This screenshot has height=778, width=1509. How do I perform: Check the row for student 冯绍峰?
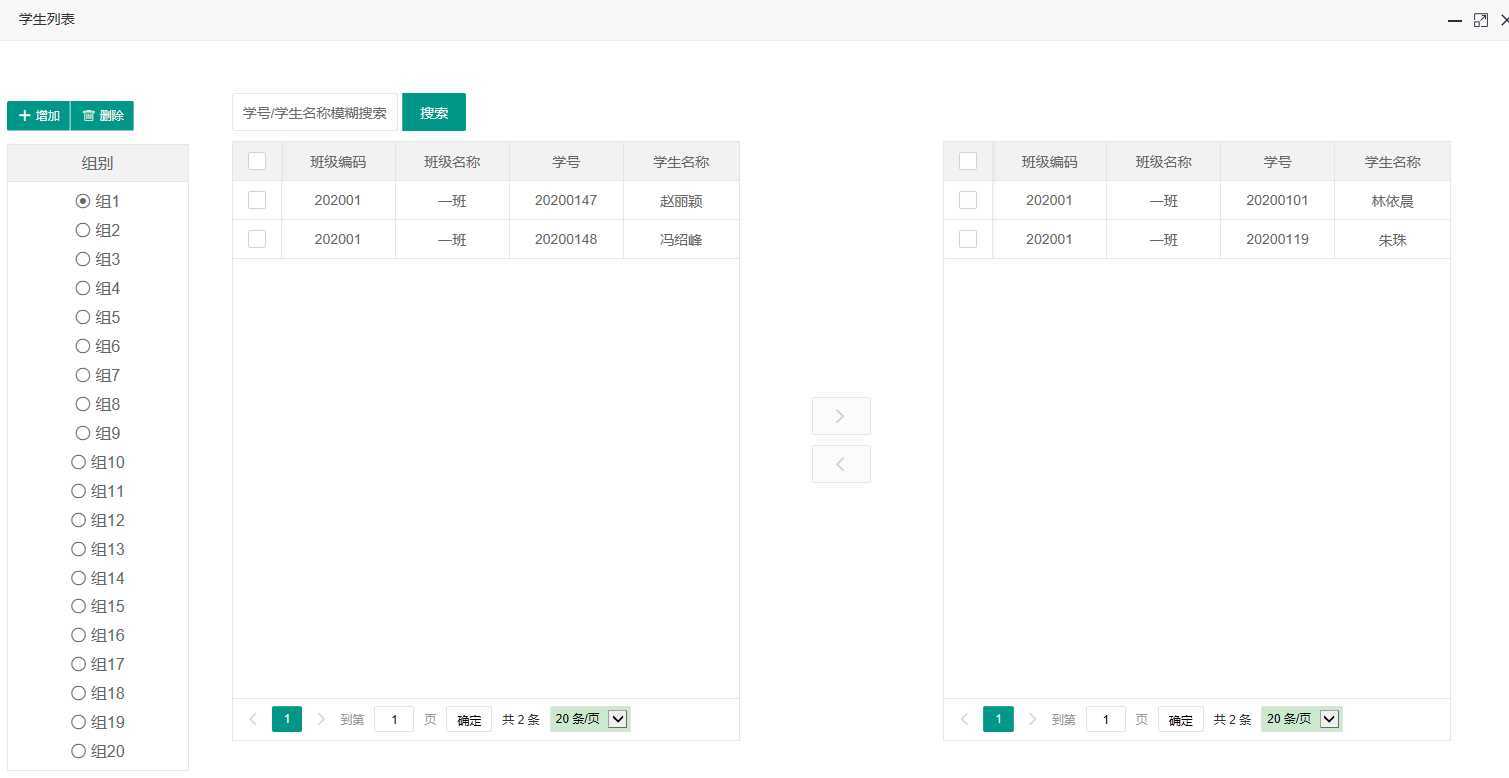coord(257,239)
